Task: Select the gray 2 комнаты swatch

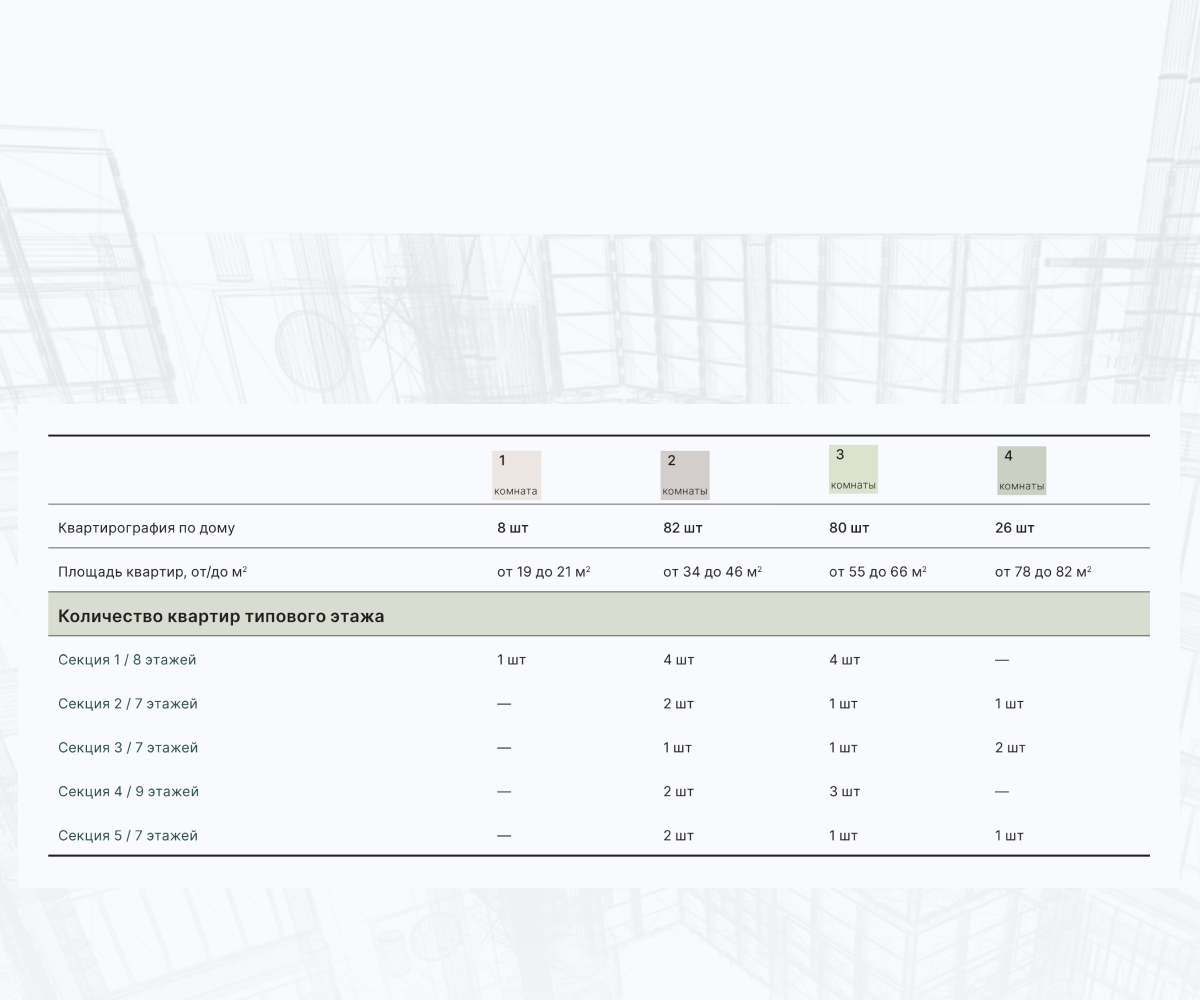Action: click(x=684, y=475)
